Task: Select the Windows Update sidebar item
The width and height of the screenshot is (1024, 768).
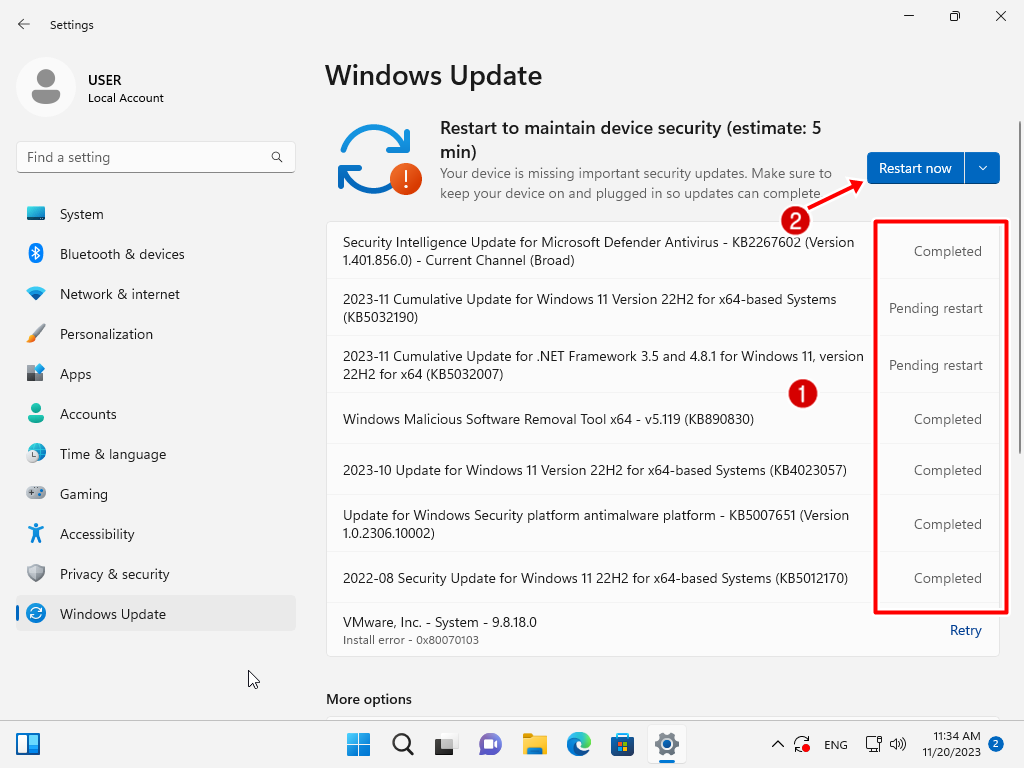Action: click(112, 614)
